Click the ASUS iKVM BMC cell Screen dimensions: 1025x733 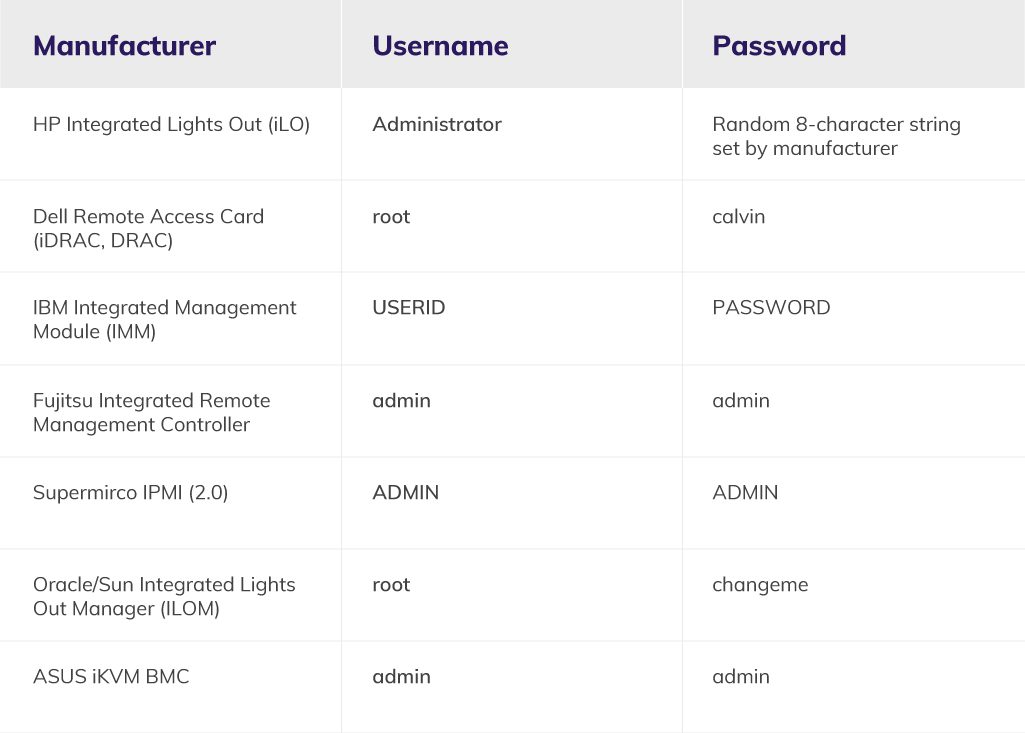tap(111, 677)
